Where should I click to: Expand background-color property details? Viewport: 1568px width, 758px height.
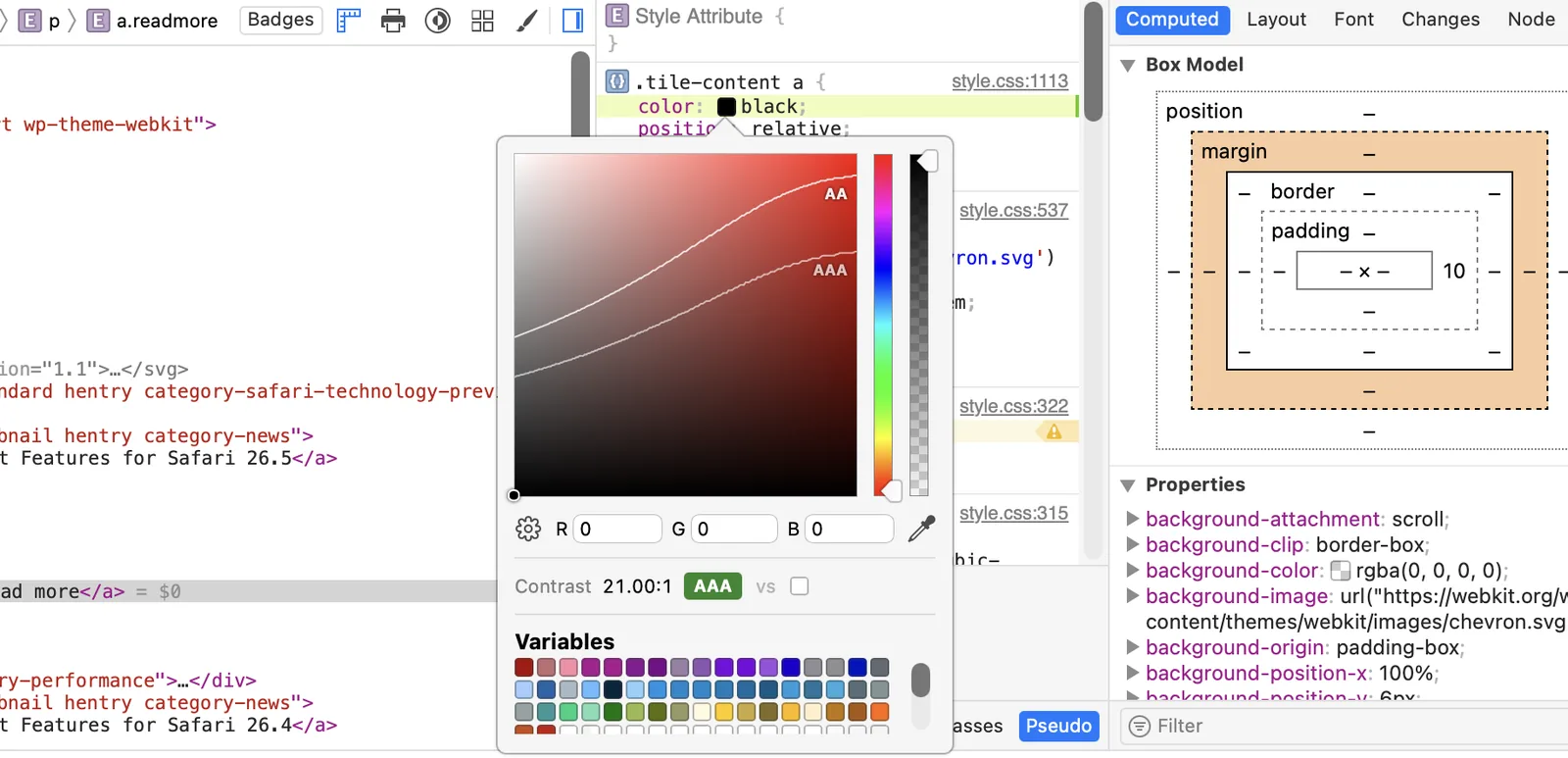[1132, 570]
